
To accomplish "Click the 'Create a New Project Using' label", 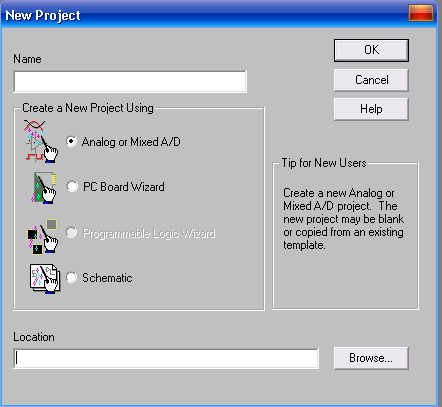I will (88, 108).
